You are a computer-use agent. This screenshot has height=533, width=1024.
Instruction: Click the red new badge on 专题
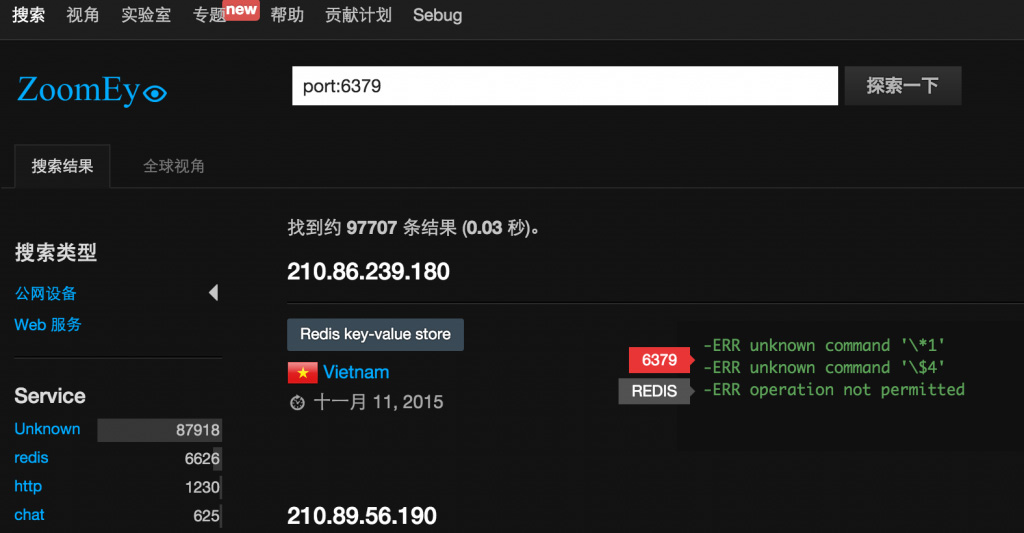pyautogui.click(x=241, y=10)
